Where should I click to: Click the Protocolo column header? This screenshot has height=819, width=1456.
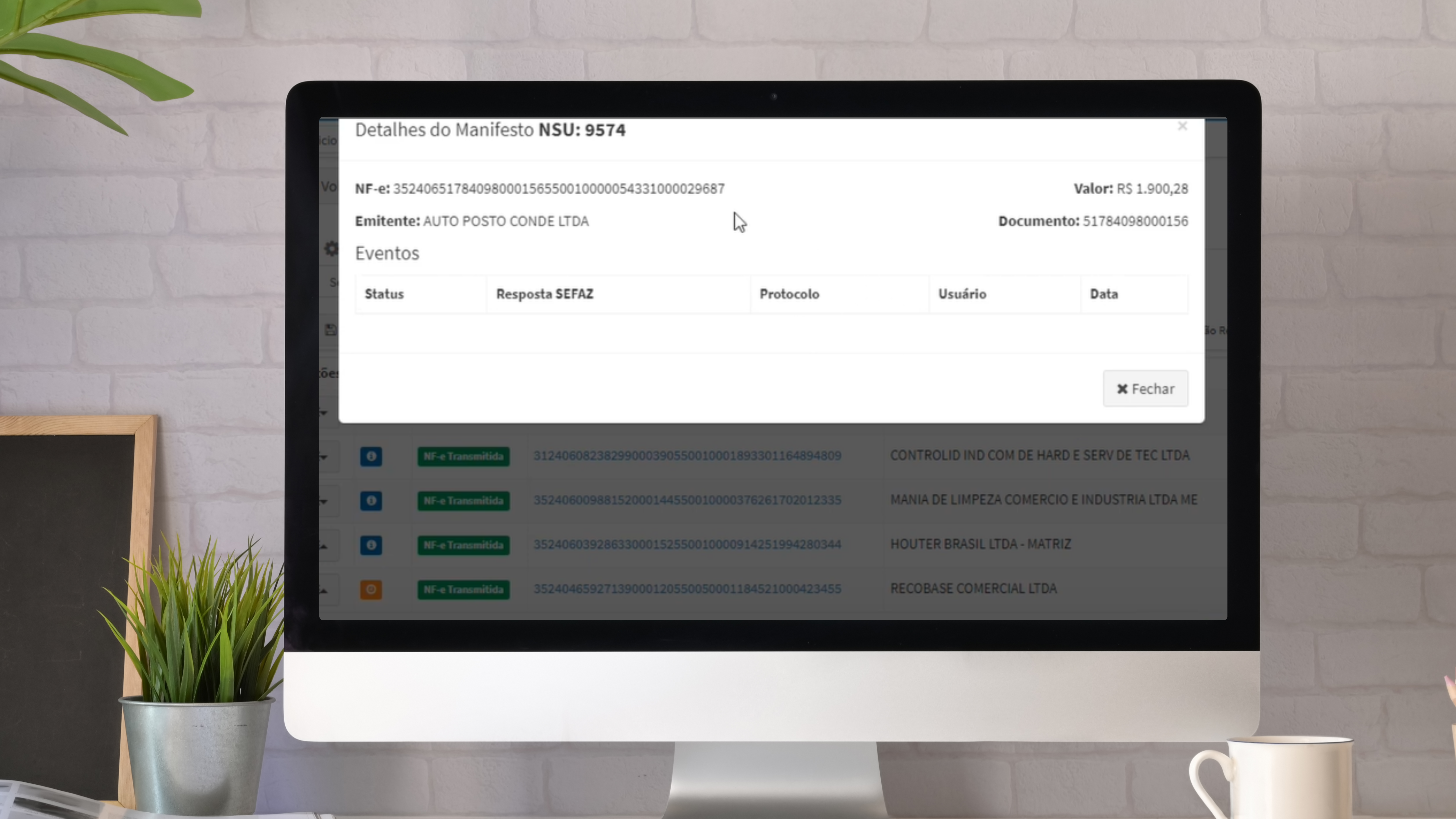(789, 294)
